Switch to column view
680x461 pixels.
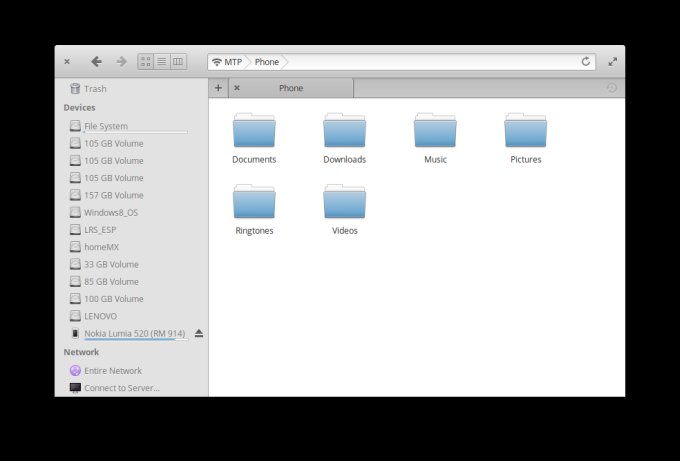pyautogui.click(x=178, y=62)
